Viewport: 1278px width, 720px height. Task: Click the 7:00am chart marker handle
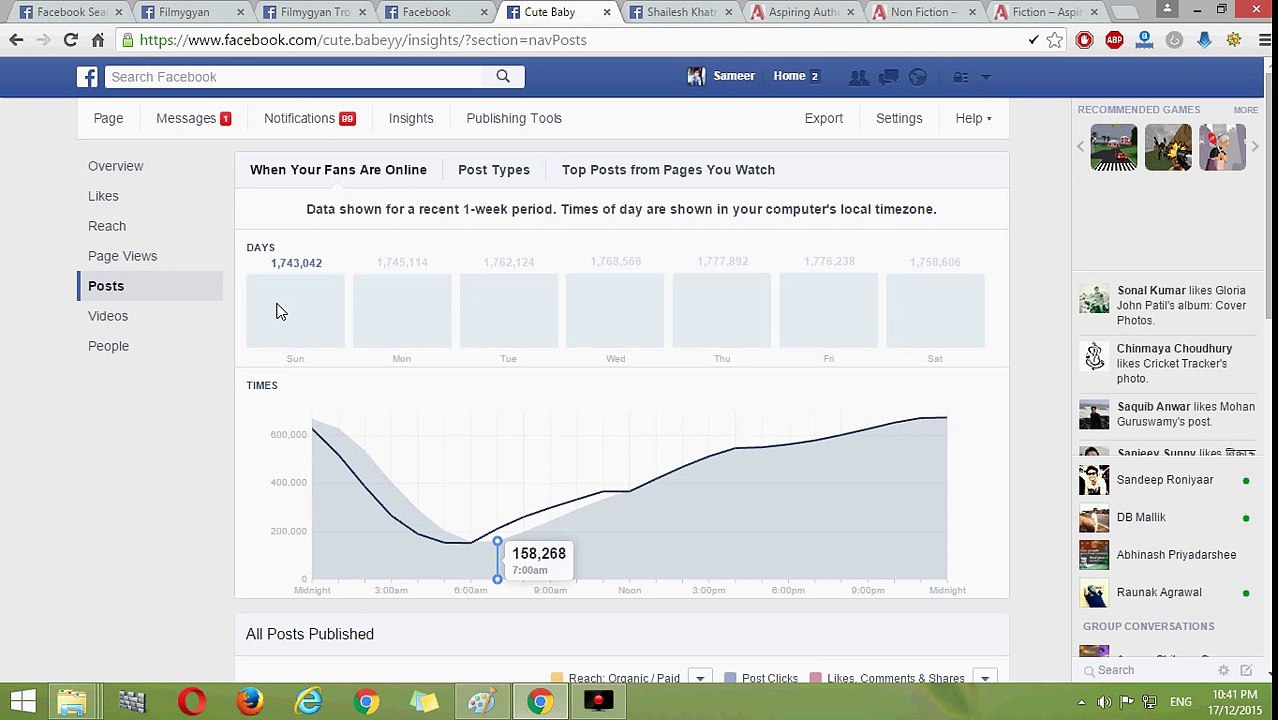[x=497, y=542]
